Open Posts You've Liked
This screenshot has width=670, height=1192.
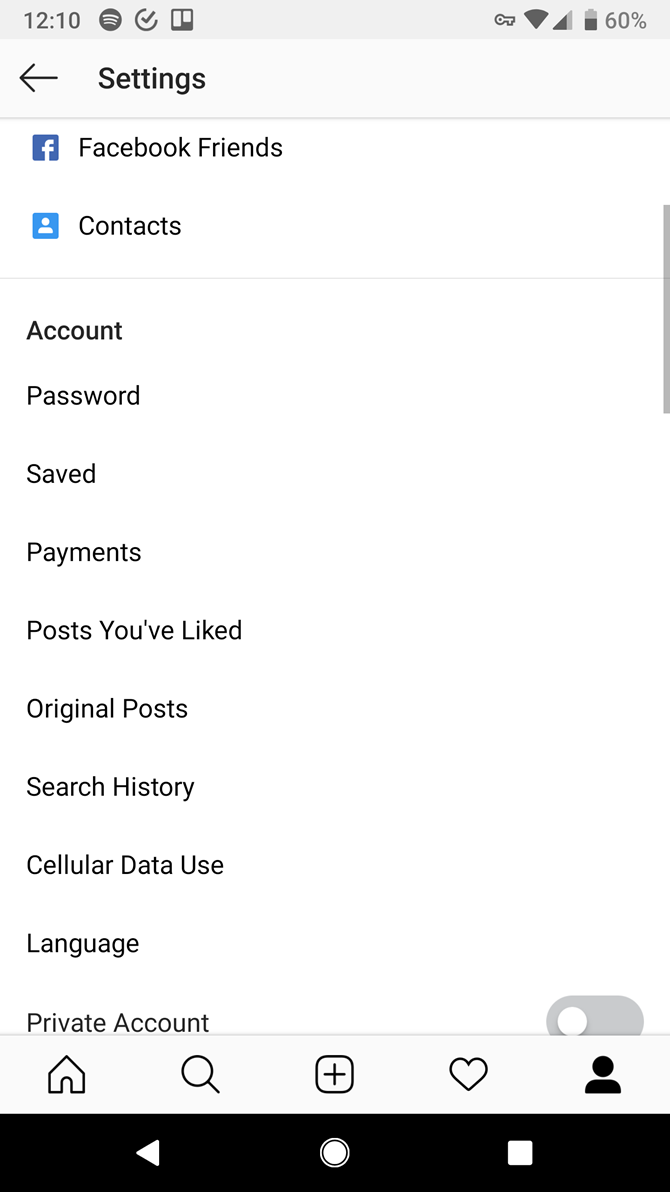(134, 630)
